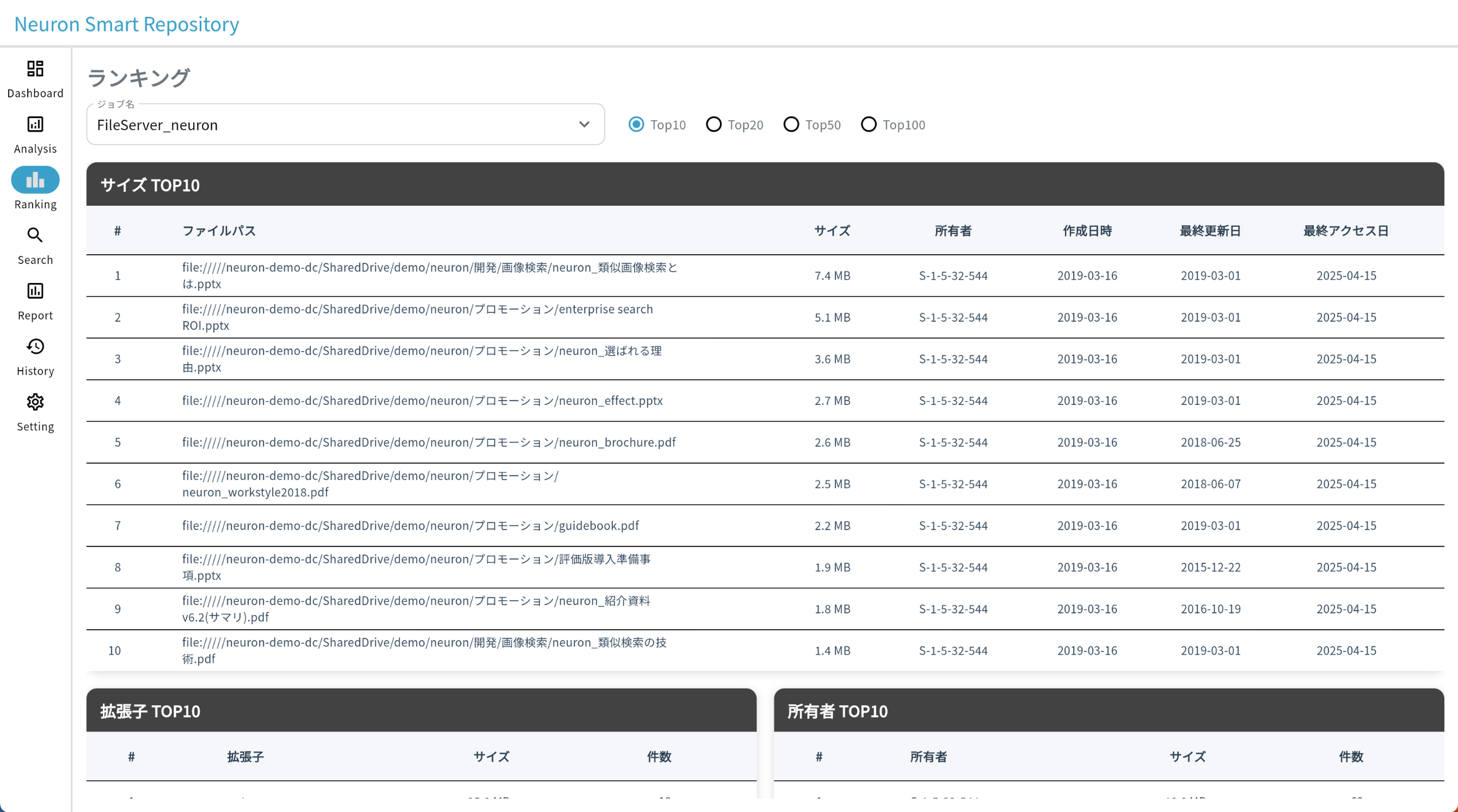Click the ランキング page heading
This screenshot has height=812, width=1458.
pos(138,77)
